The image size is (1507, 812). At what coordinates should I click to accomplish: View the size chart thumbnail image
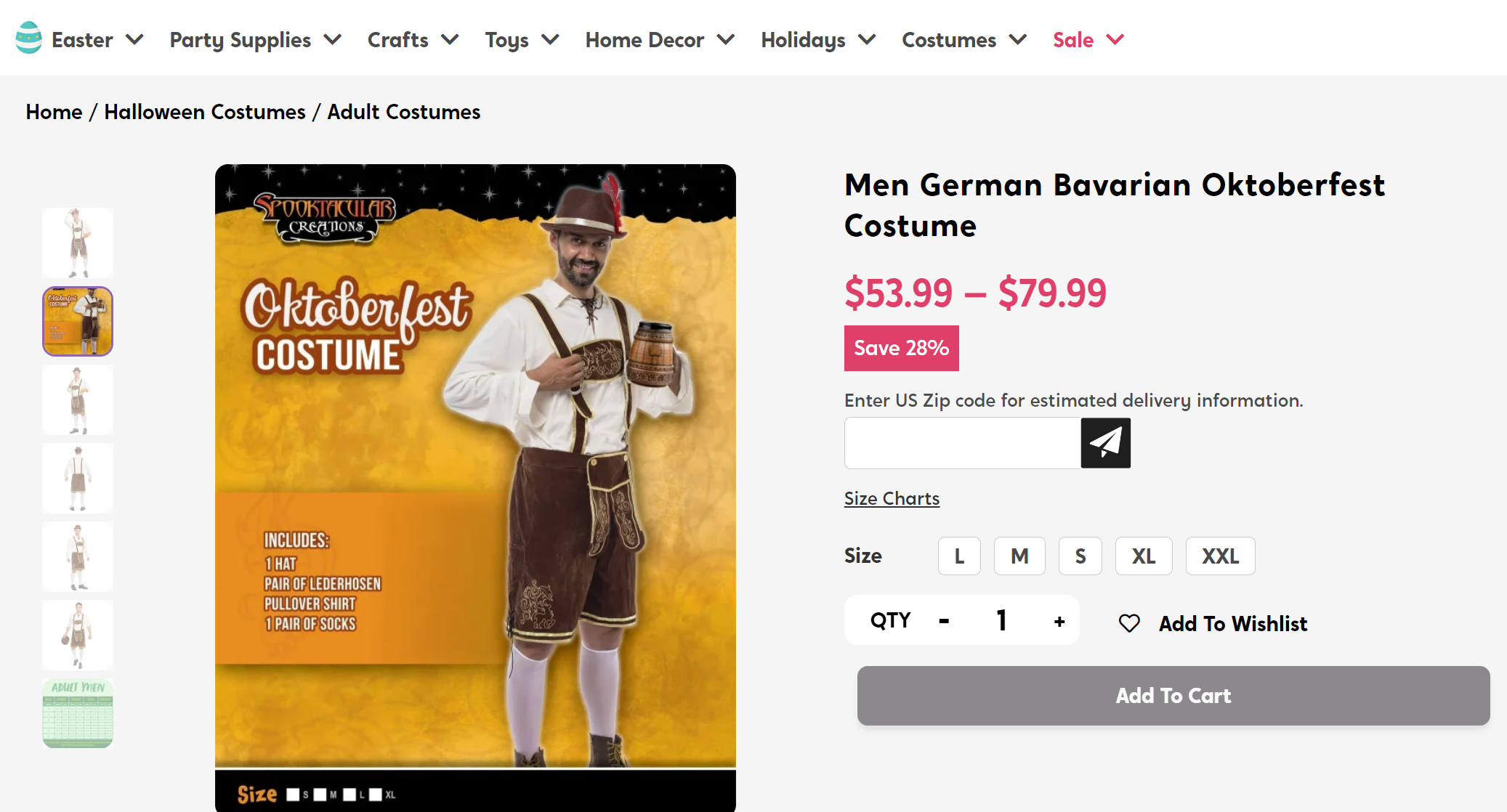coord(78,713)
